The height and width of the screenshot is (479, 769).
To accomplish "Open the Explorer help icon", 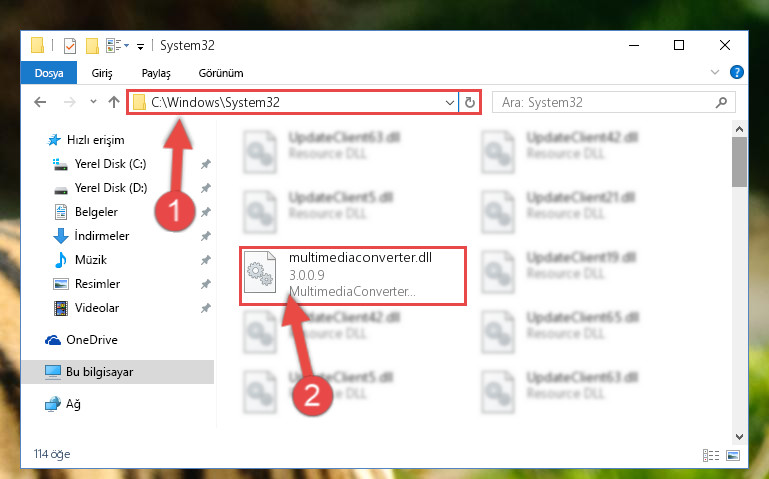I will click(x=736, y=72).
